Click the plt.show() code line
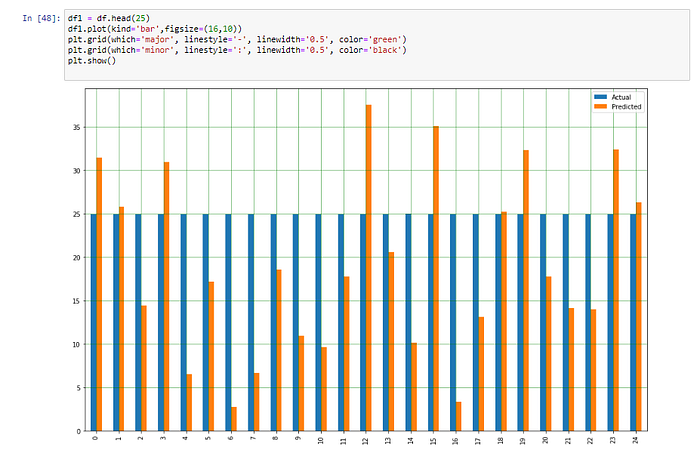The height and width of the screenshot is (450, 700). click(x=92, y=61)
